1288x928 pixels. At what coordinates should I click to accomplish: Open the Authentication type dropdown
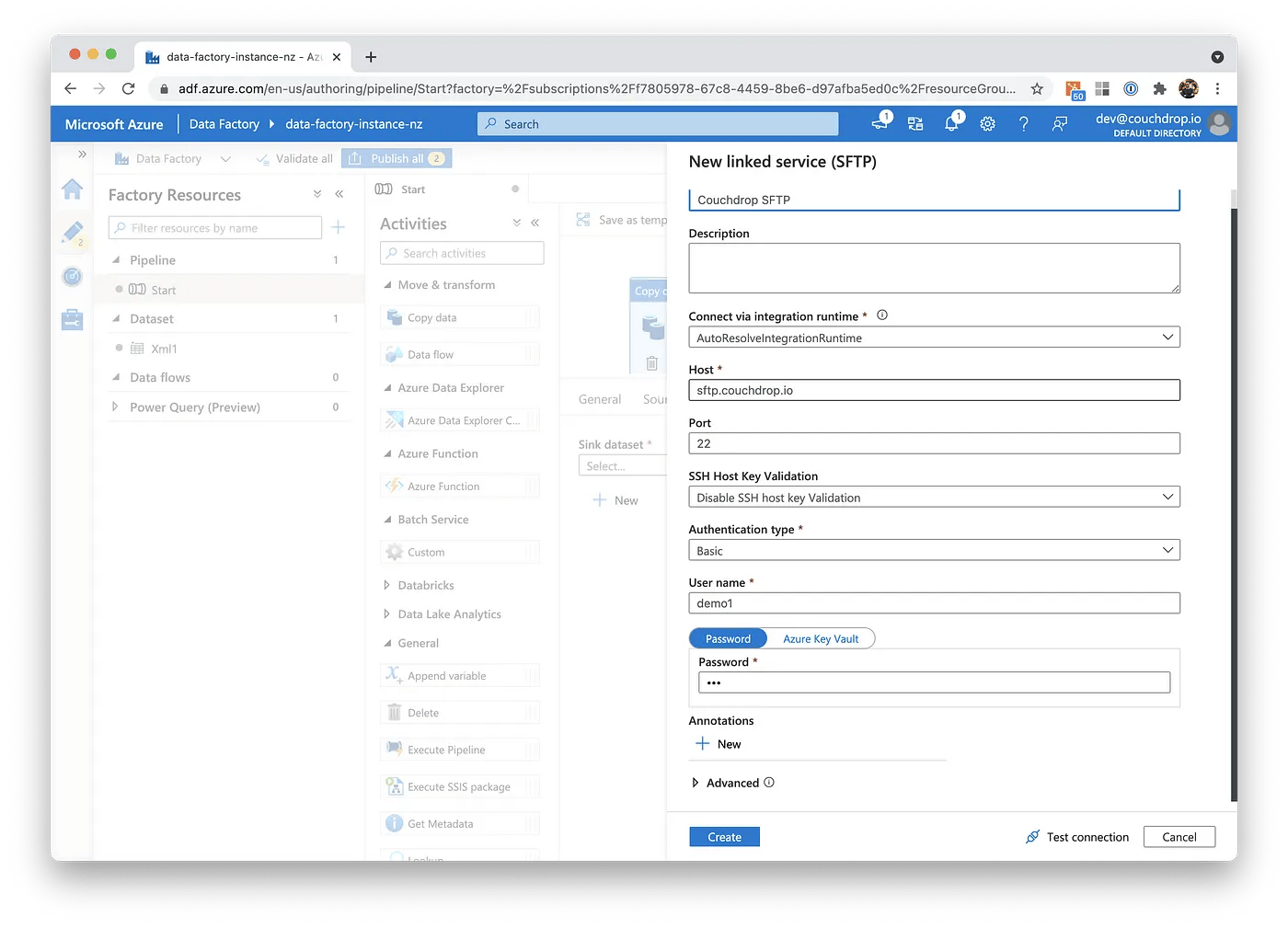pos(934,551)
